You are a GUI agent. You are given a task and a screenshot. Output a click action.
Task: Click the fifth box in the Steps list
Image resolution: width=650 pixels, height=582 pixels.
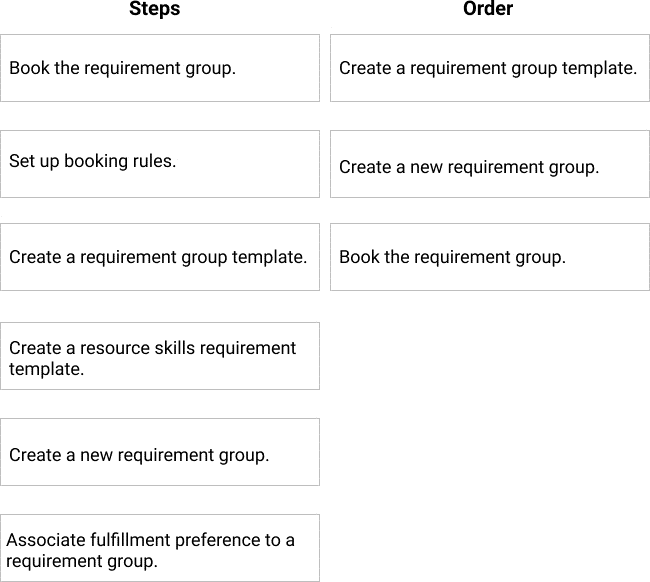tap(160, 452)
